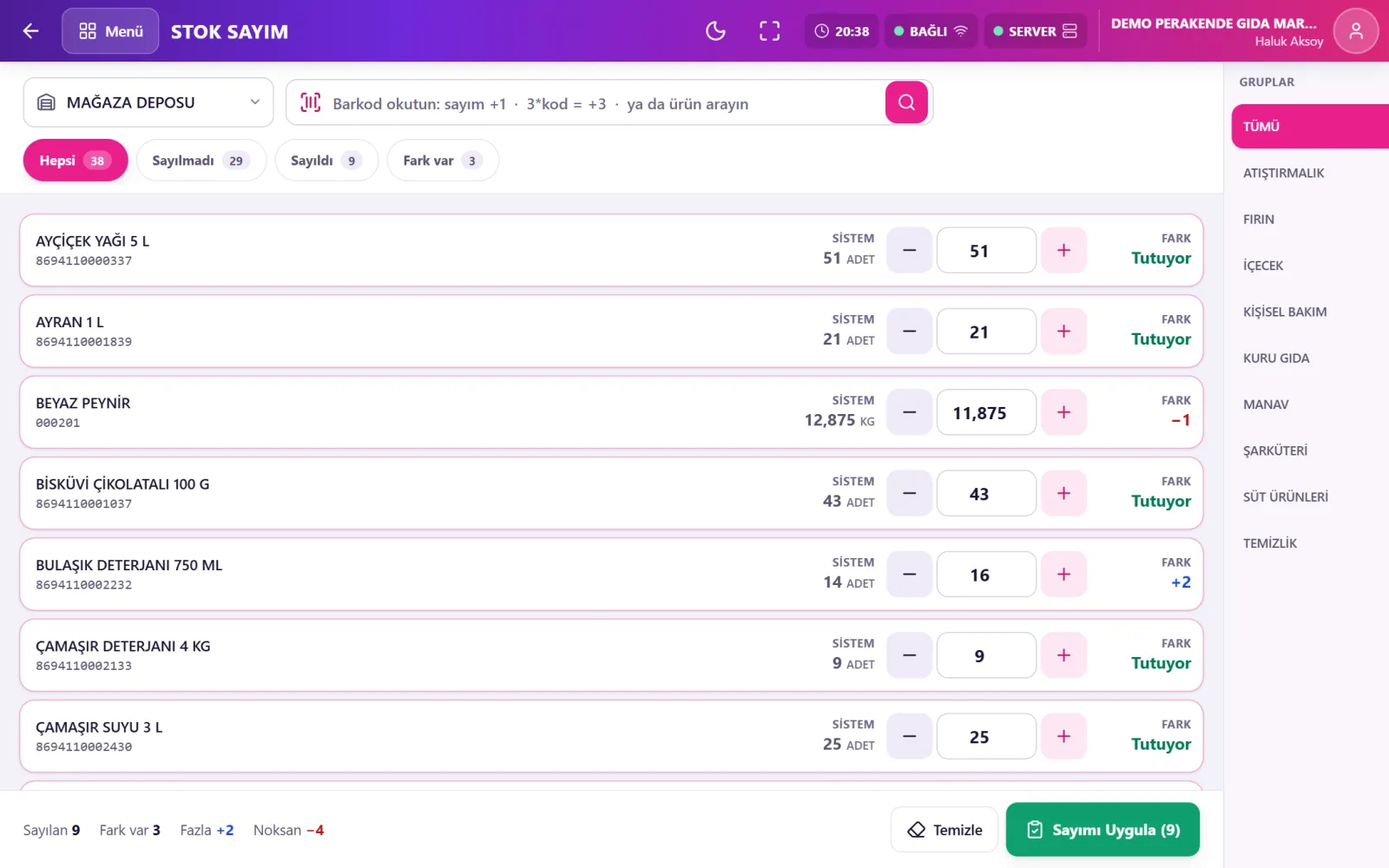Screen dimensions: 1389x868
Task: Click the 20:38 clock indicator
Action: pyautogui.click(x=841, y=31)
